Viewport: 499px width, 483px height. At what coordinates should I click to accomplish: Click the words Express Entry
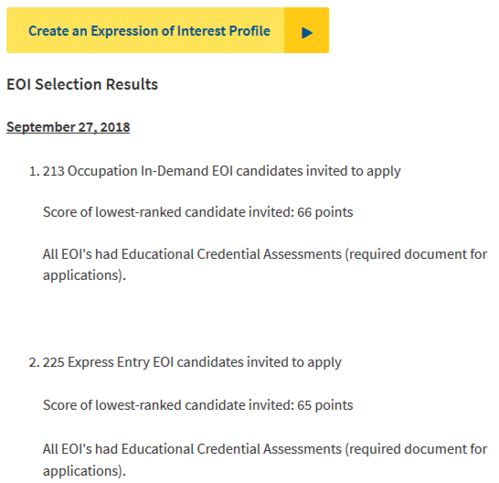108,363
